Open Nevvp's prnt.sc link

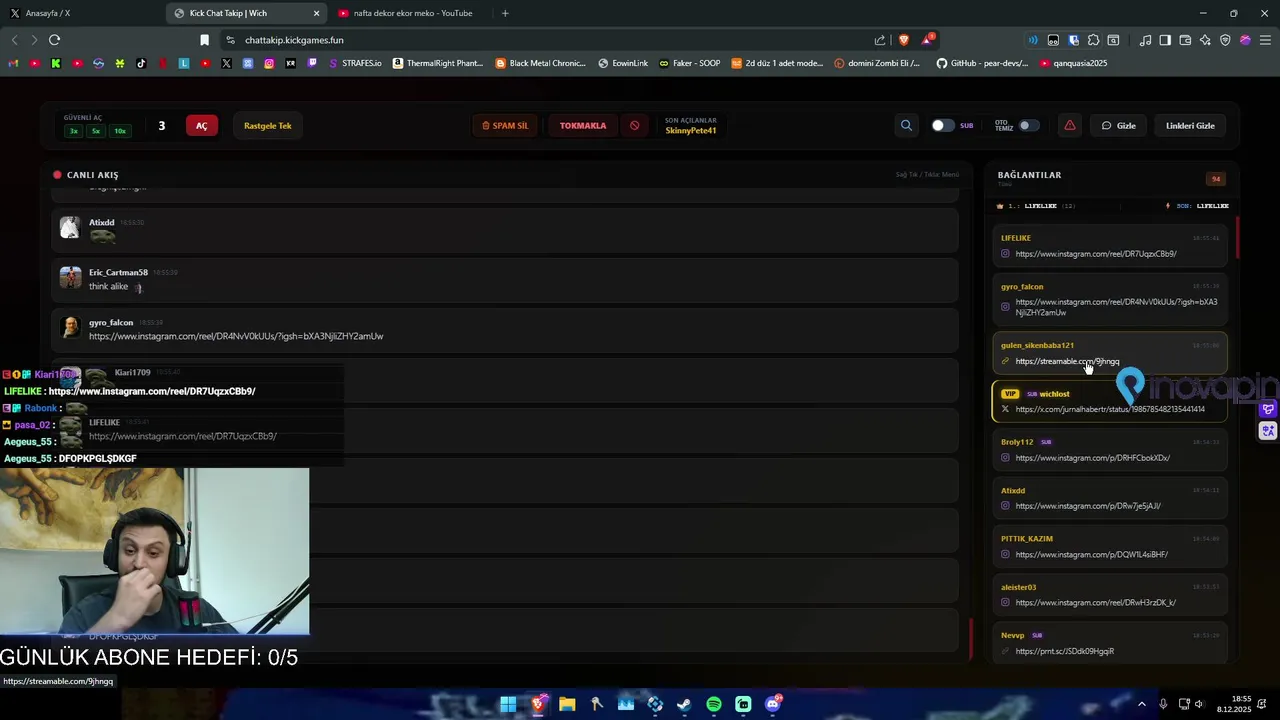pyautogui.click(x=1064, y=651)
